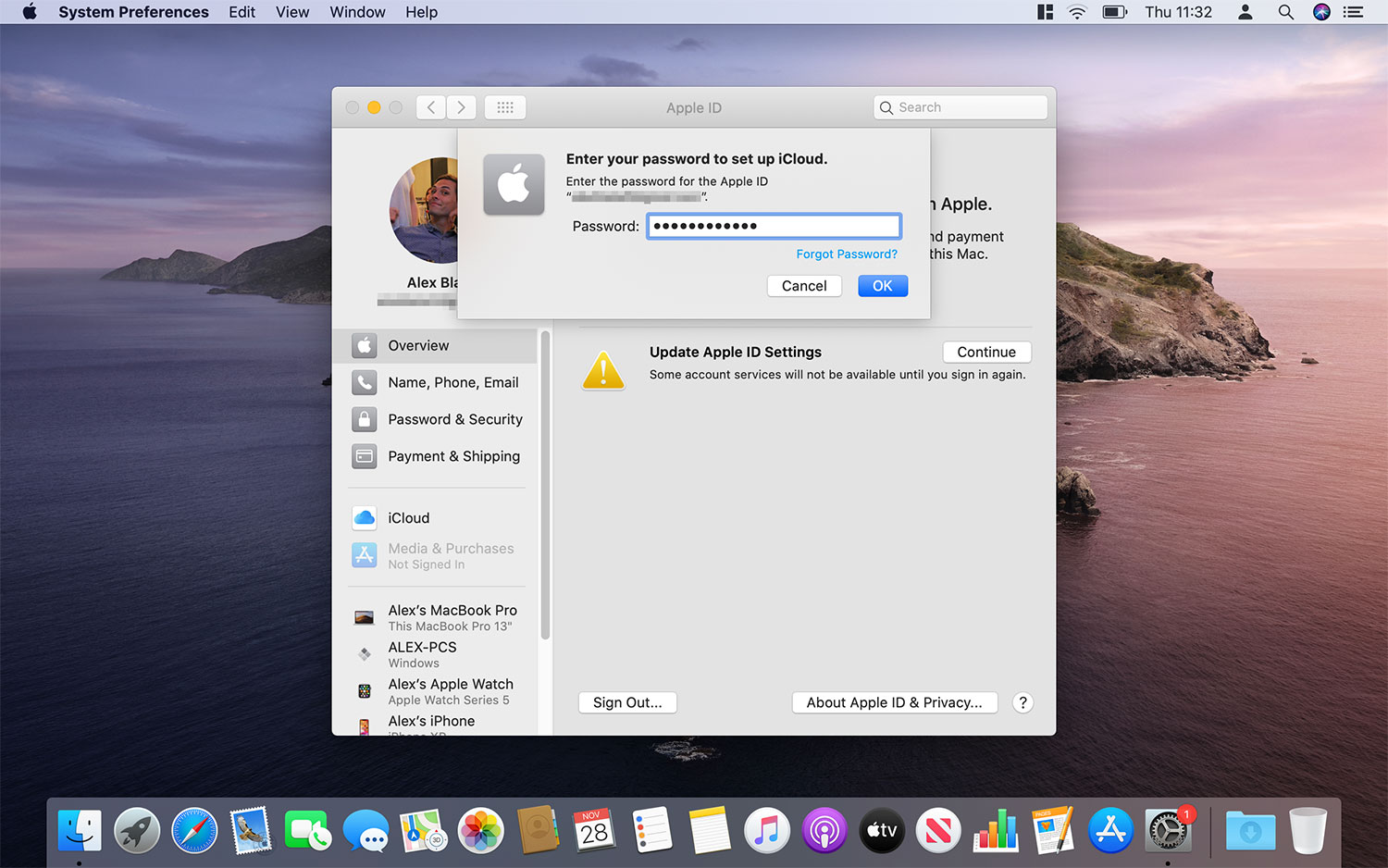Open the View menu
Screen dimensions: 1388x868
click(292, 12)
